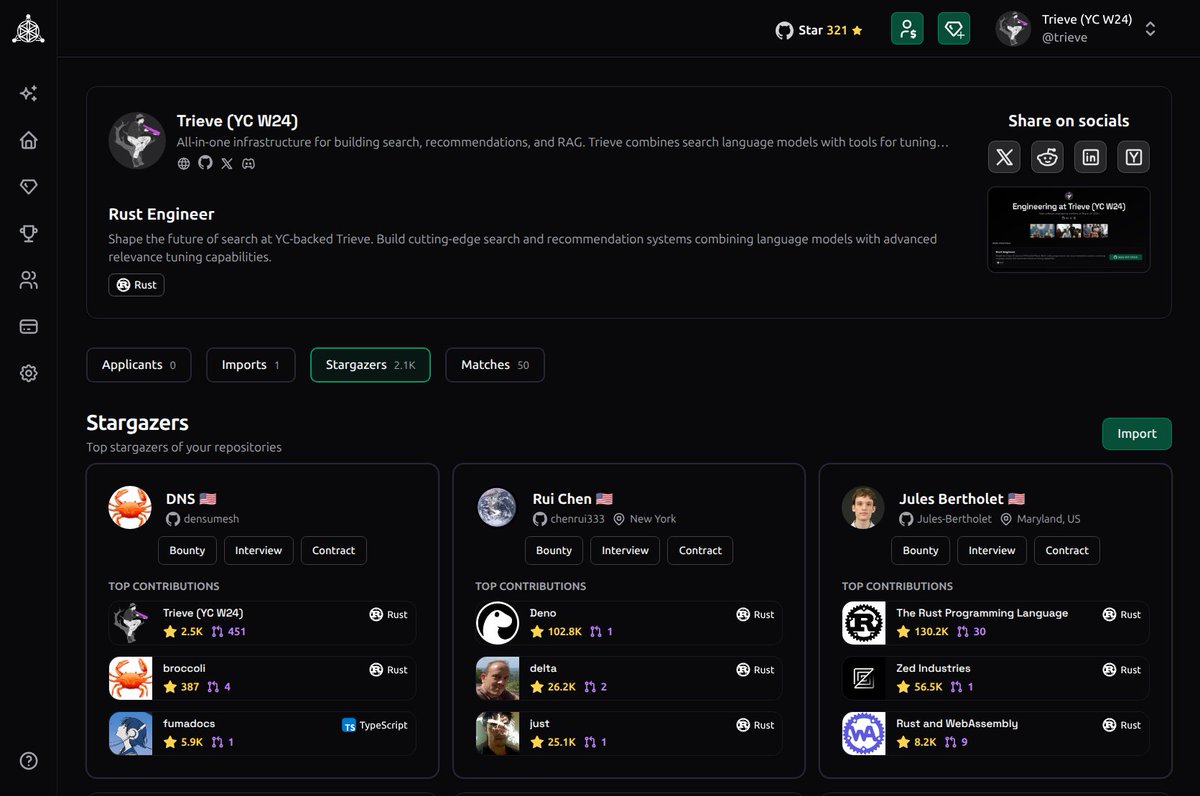Viewport: 1200px width, 796px height.
Task: Share on X social button
Action: pos(1005,157)
